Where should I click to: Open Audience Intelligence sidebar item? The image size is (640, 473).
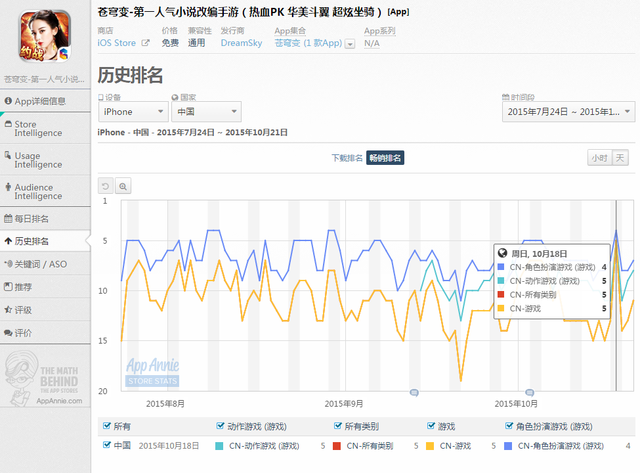click(45, 191)
